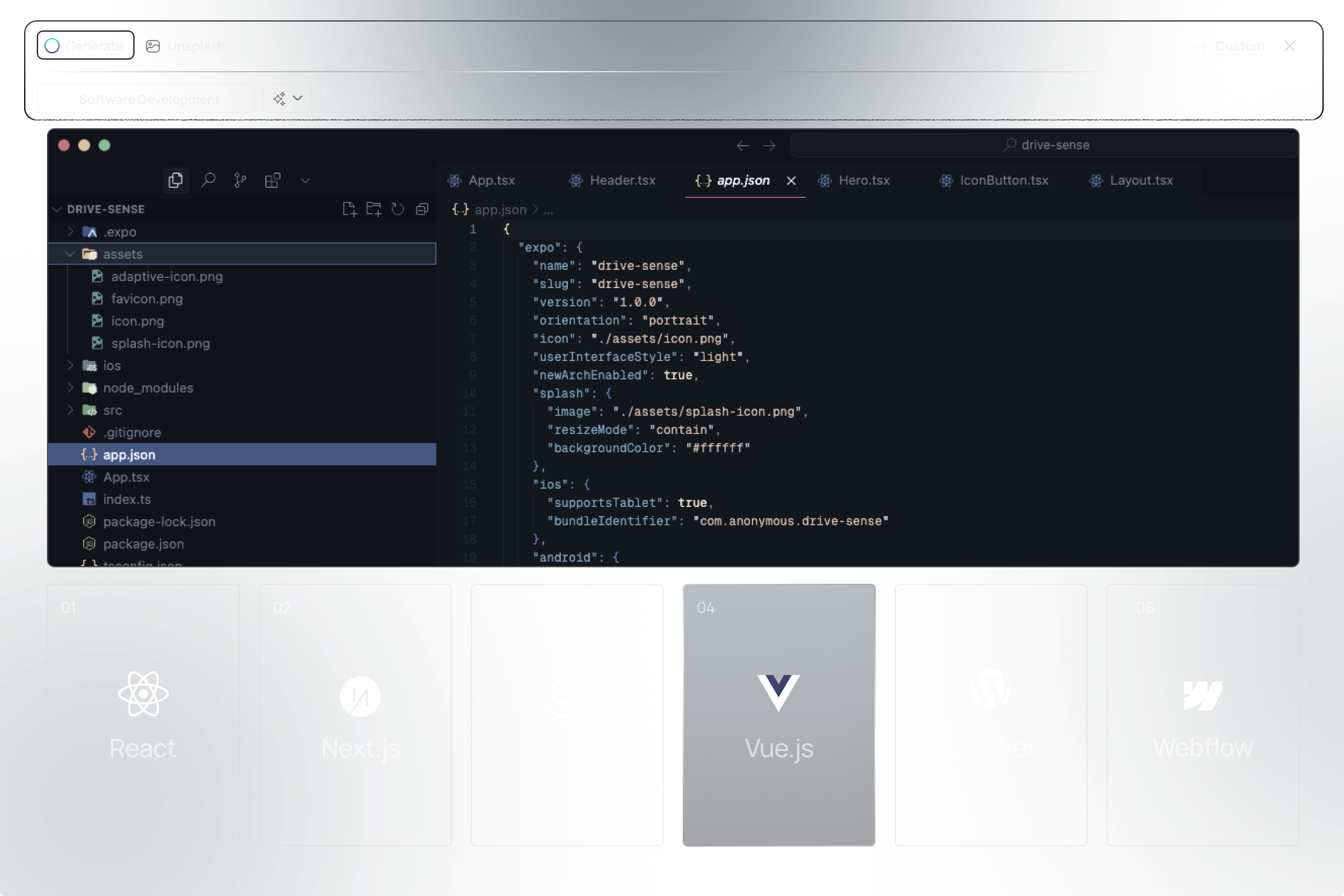Click the New Folder icon in explorer header
This screenshot has height=896, width=1344.
point(374,209)
